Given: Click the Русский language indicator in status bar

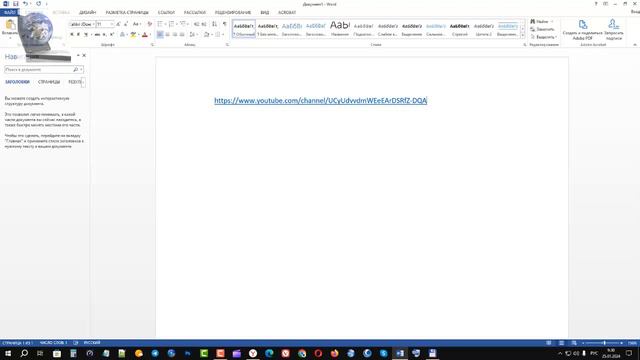Looking at the screenshot, I should (92, 343).
